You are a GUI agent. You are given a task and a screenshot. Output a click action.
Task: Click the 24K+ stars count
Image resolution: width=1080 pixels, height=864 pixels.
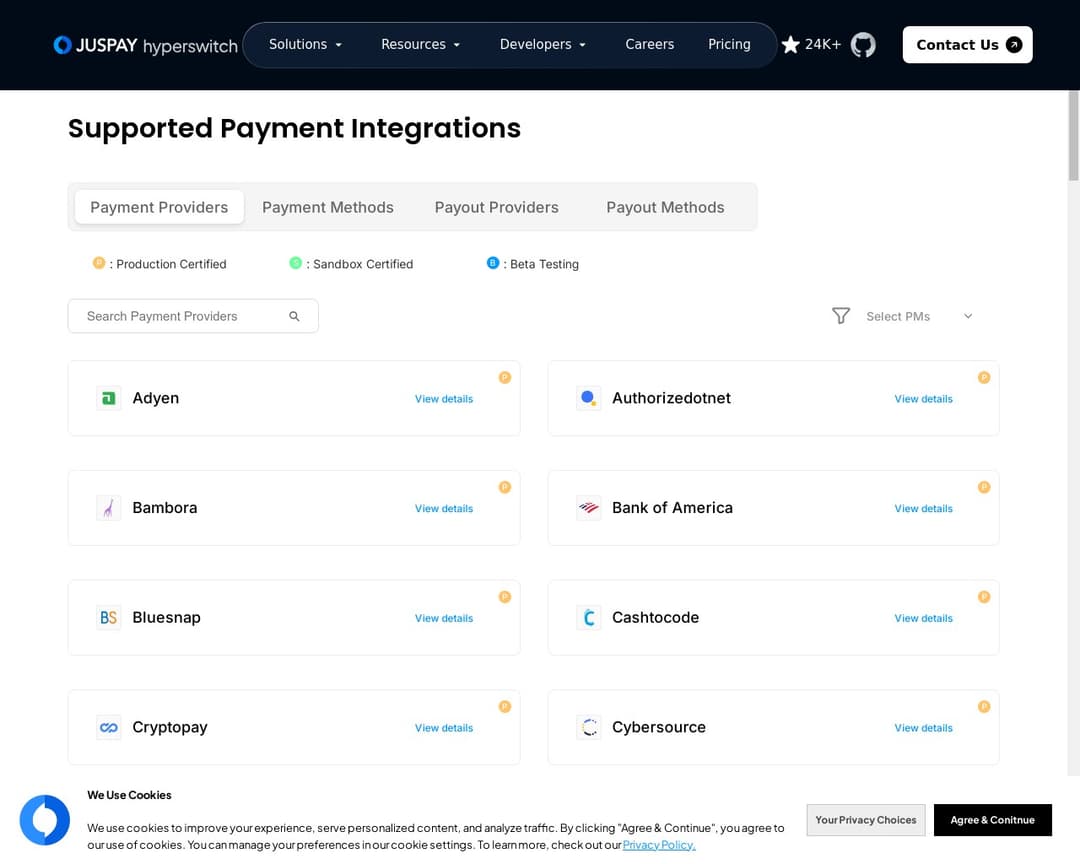(x=822, y=44)
